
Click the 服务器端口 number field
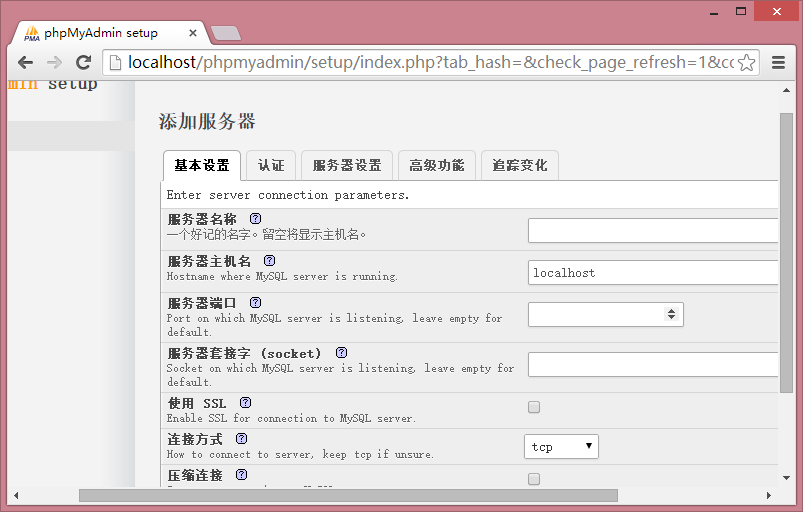coord(606,314)
